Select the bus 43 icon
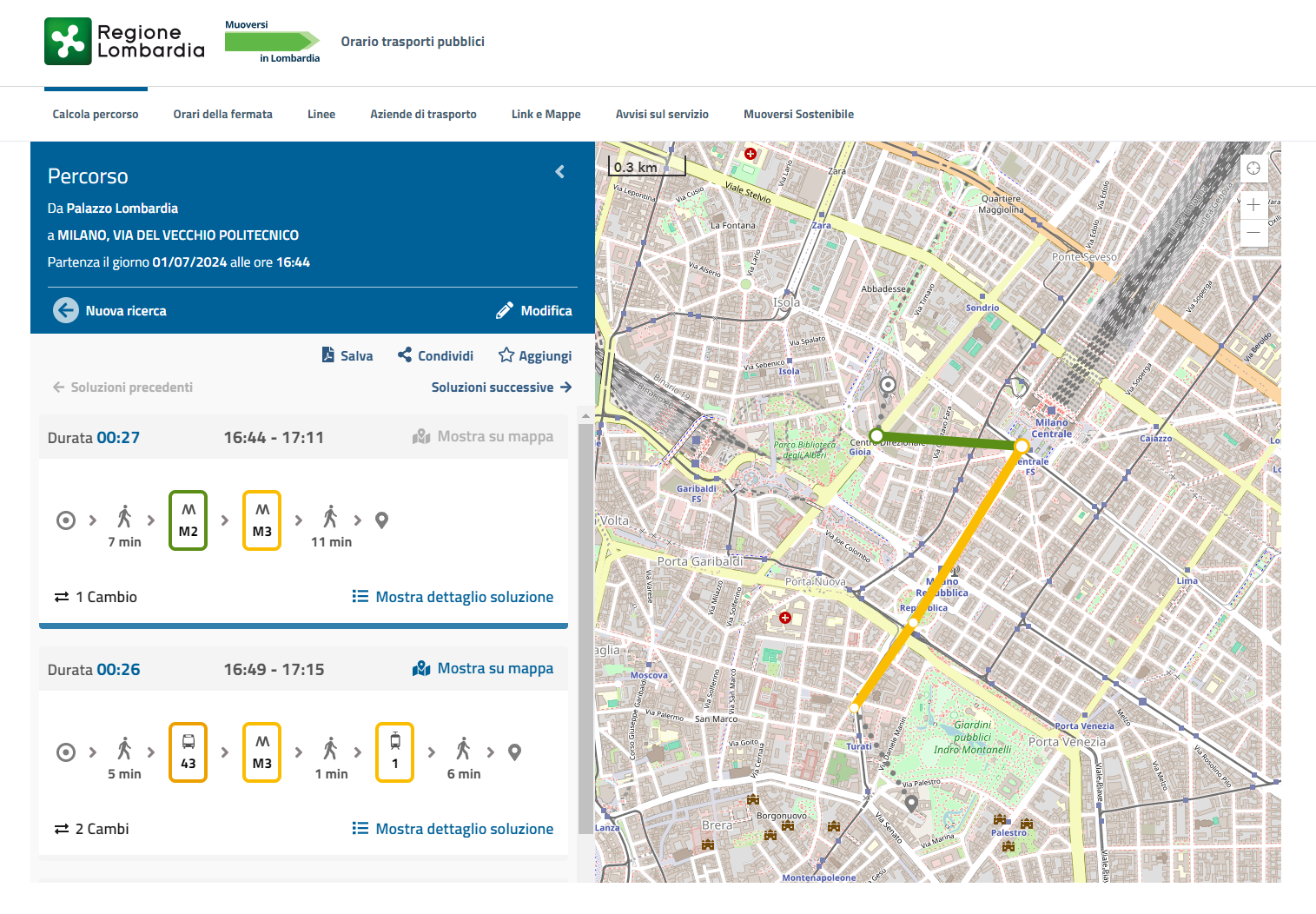1316x914 pixels. point(188,752)
